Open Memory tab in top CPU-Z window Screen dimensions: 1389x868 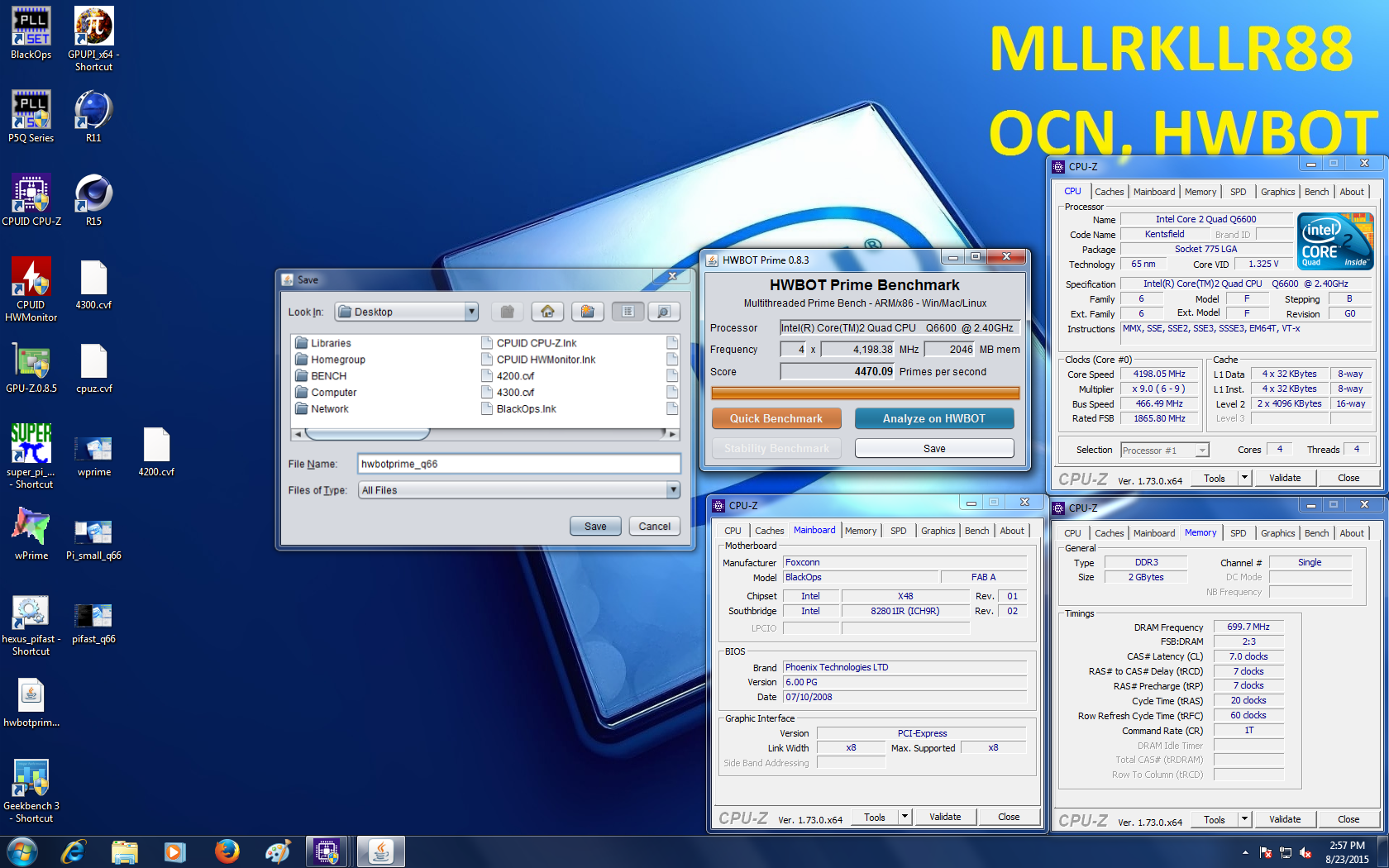click(x=1200, y=192)
